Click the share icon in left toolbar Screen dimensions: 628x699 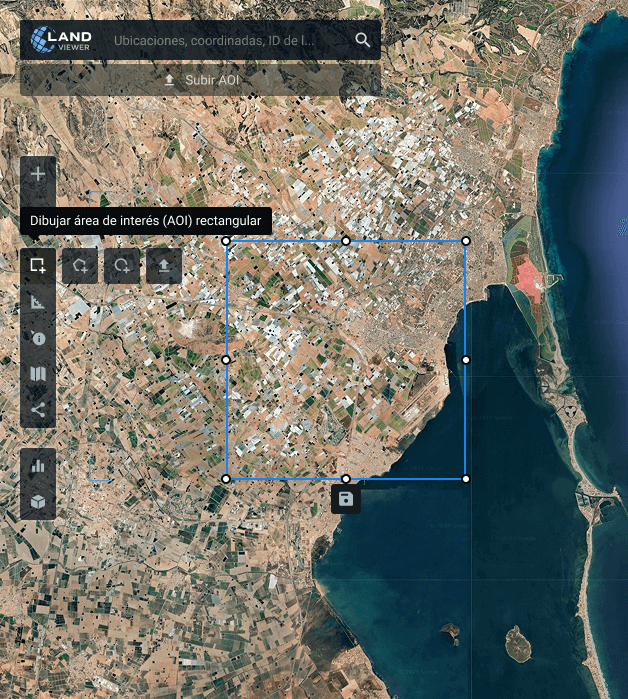click(38, 409)
